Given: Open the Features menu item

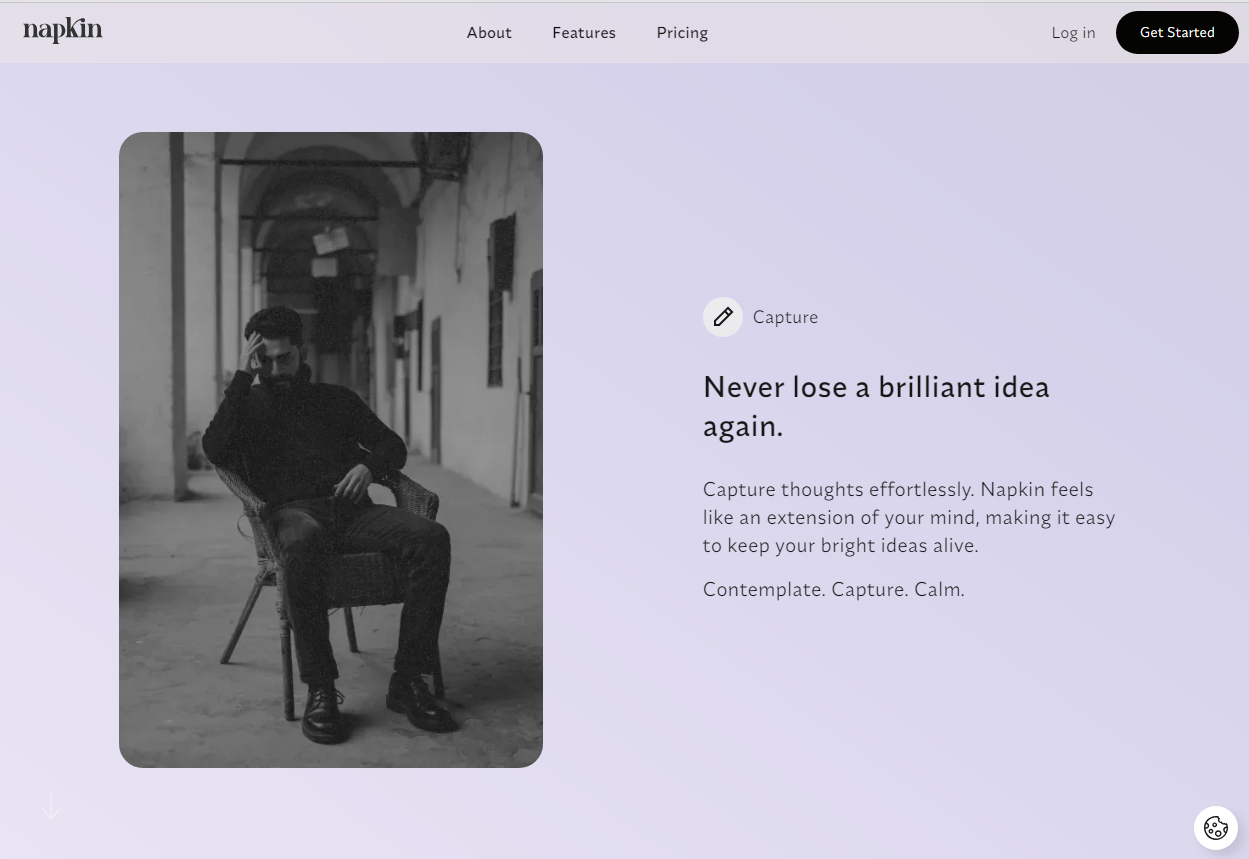Looking at the screenshot, I should coord(584,33).
